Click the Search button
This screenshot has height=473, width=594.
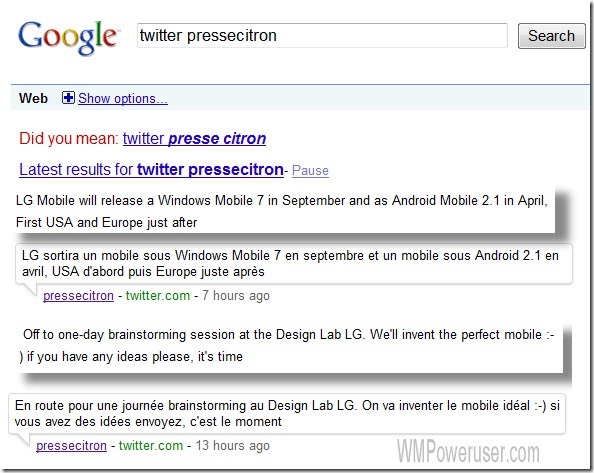coord(551,36)
